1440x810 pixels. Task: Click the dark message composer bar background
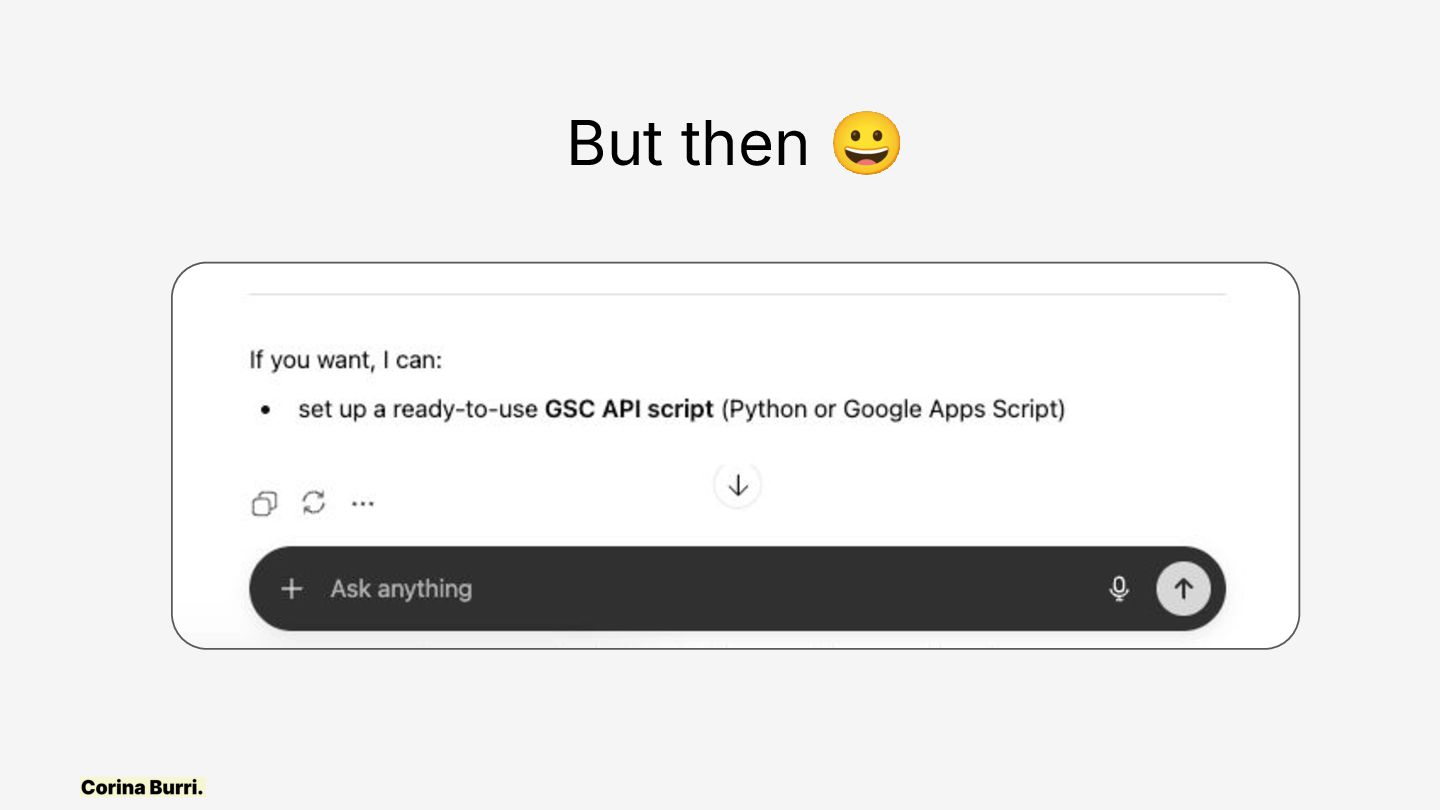click(800, 612)
